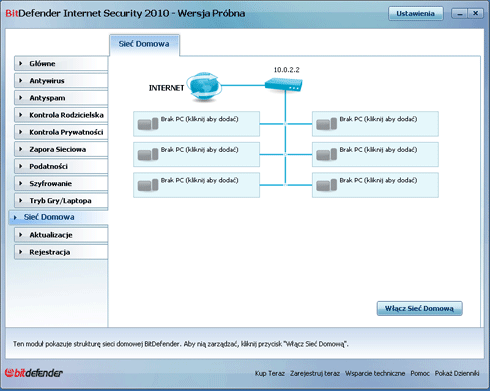This screenshot has height=391, width=490.
Task: Expand arrow next to Zapora Sieciowa
Action: tap(21, 149)
